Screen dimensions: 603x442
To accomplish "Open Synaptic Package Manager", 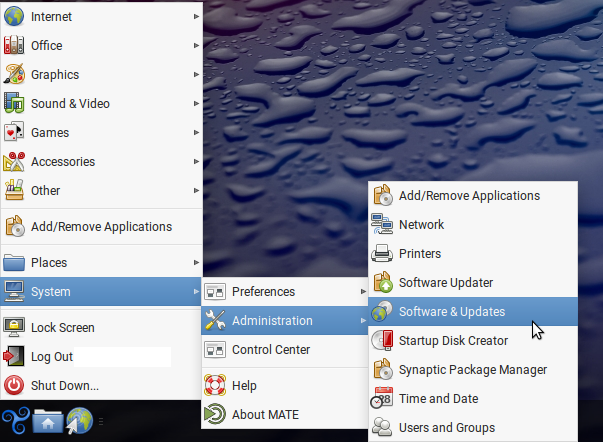I will click(x=472, y=369).
